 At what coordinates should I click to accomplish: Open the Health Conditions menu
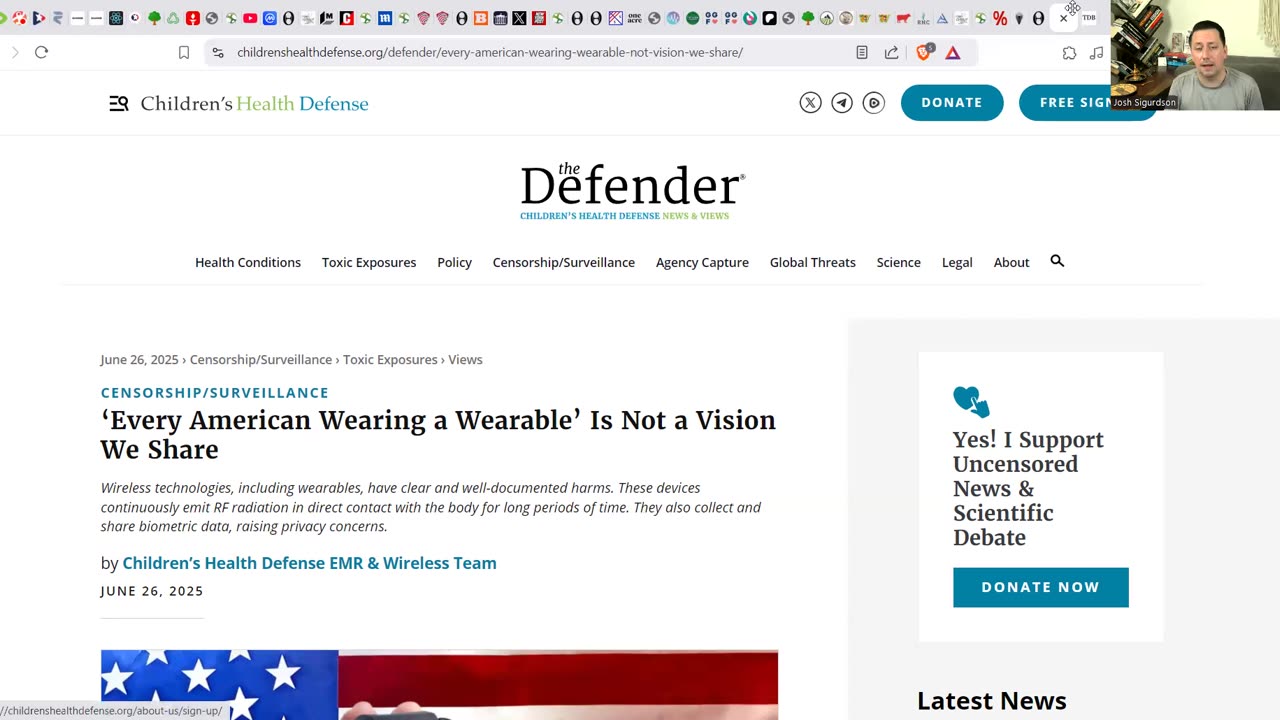[248, 262]
